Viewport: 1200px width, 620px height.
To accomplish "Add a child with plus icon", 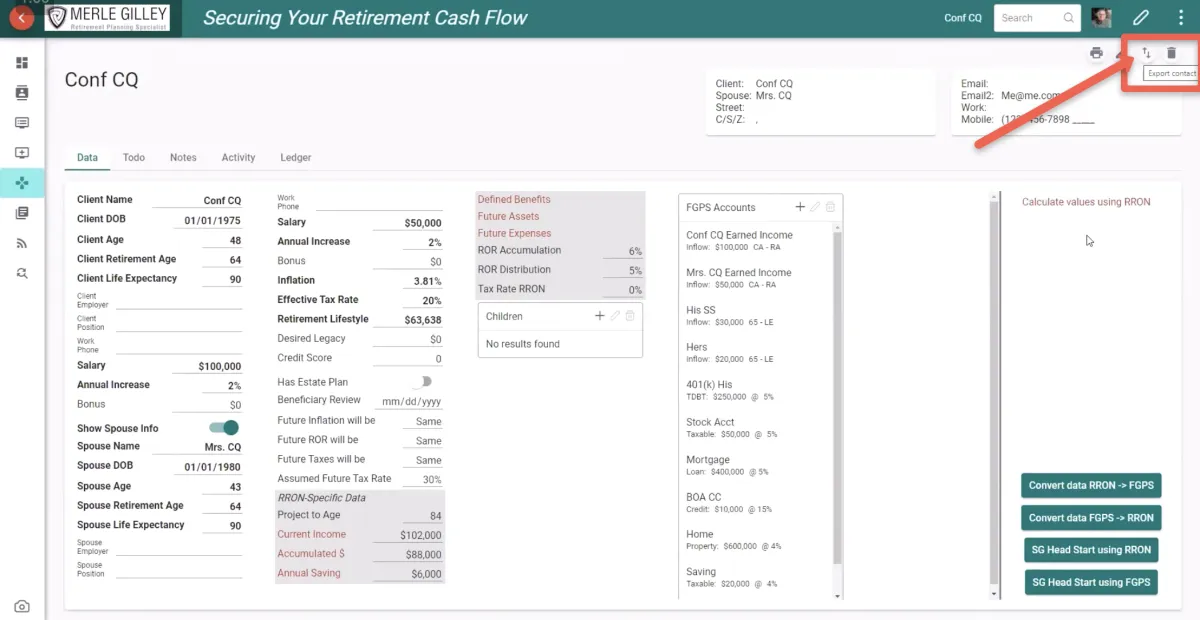I will pyautogui.click(x=600, y=316).
